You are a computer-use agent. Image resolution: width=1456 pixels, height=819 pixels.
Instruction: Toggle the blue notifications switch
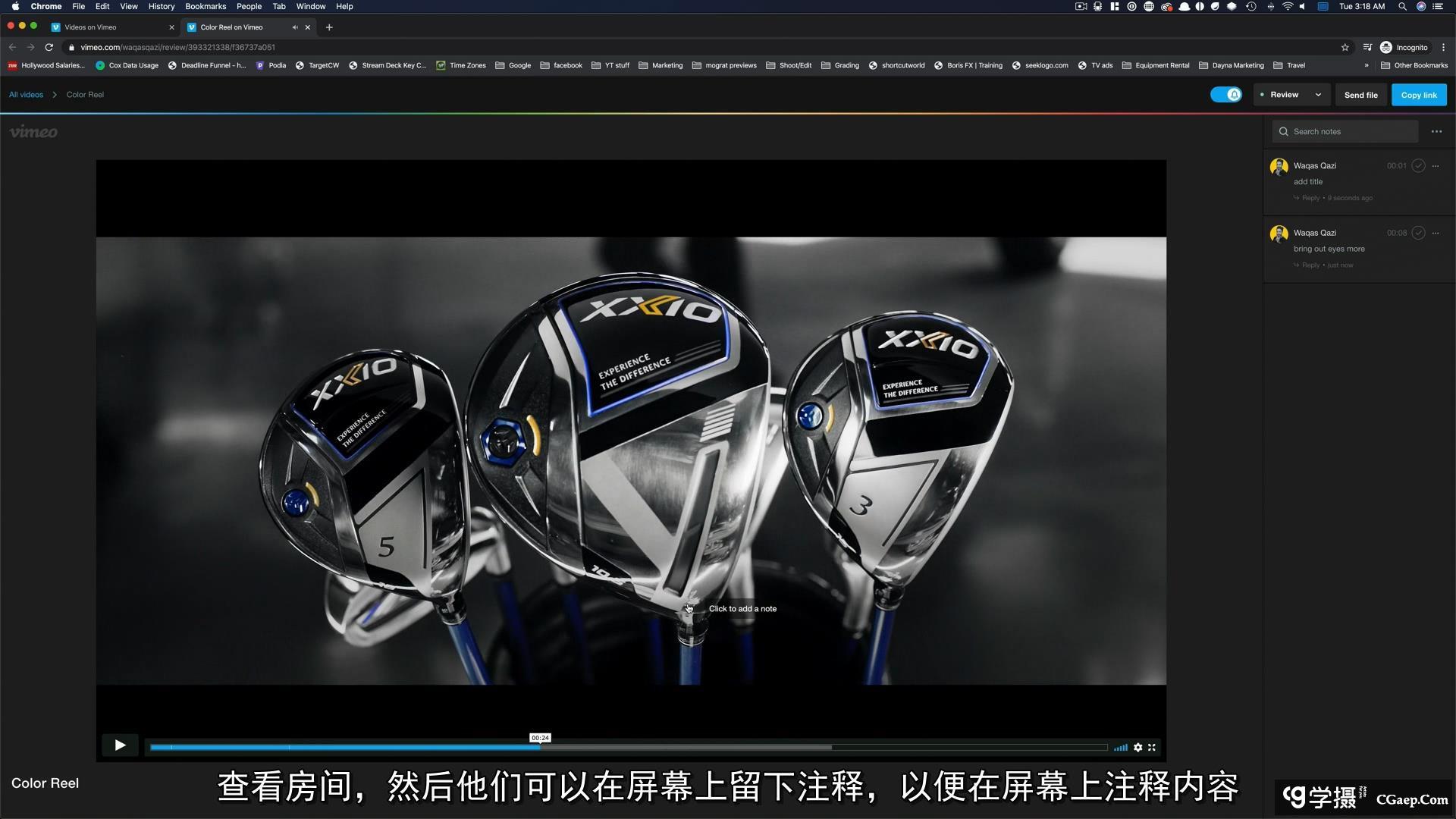point(1225,95)
